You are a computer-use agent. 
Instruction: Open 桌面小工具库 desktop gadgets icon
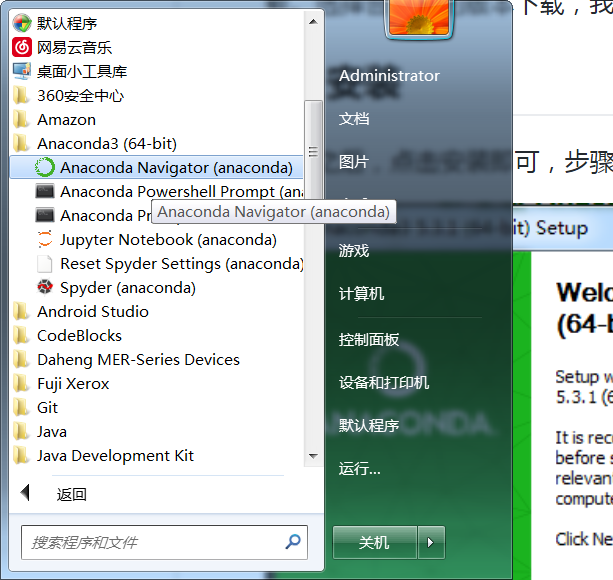tap(22, 71)
